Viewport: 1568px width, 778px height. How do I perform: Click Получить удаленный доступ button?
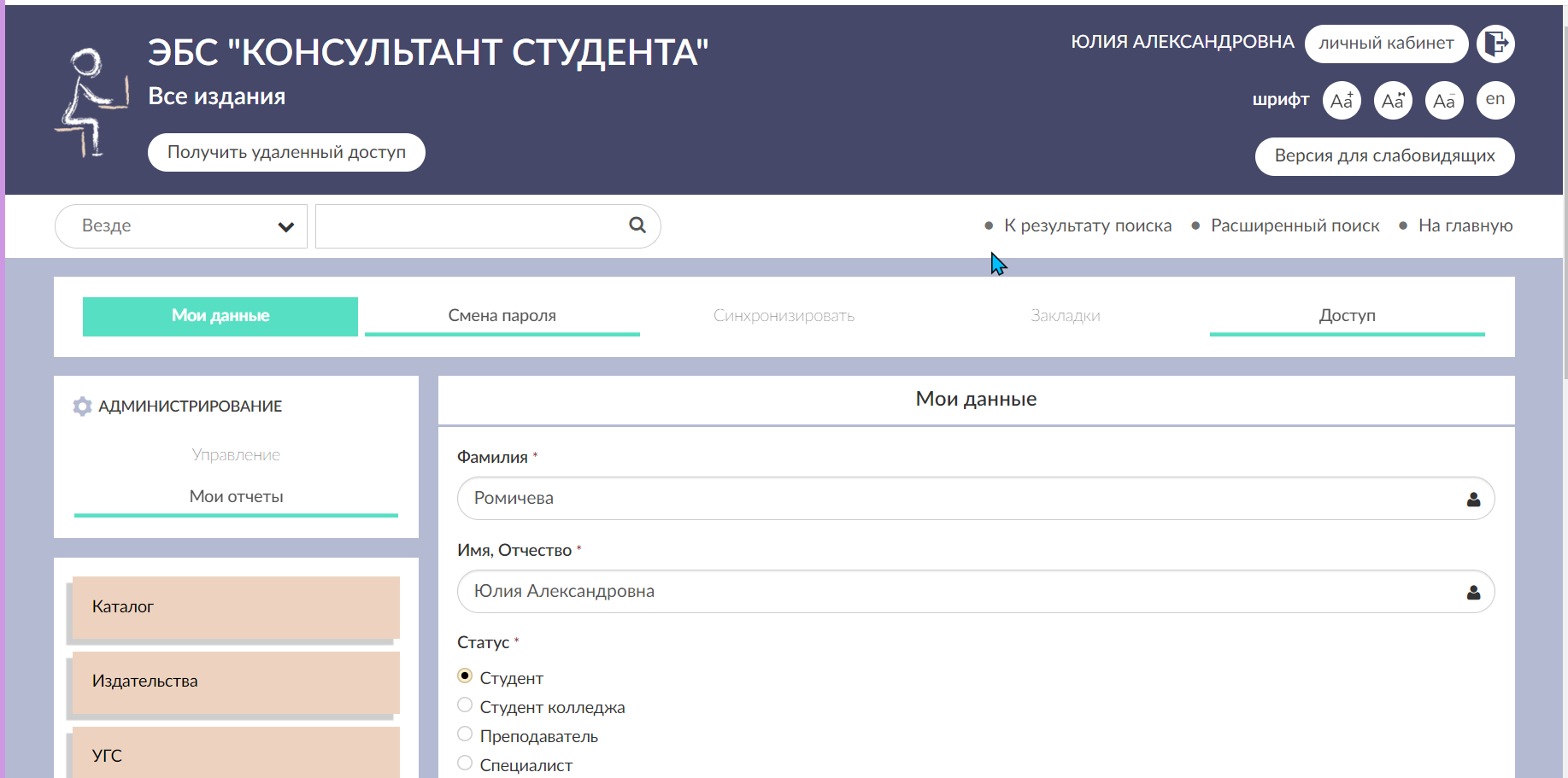pyautogui.click(x=286, y=152)
